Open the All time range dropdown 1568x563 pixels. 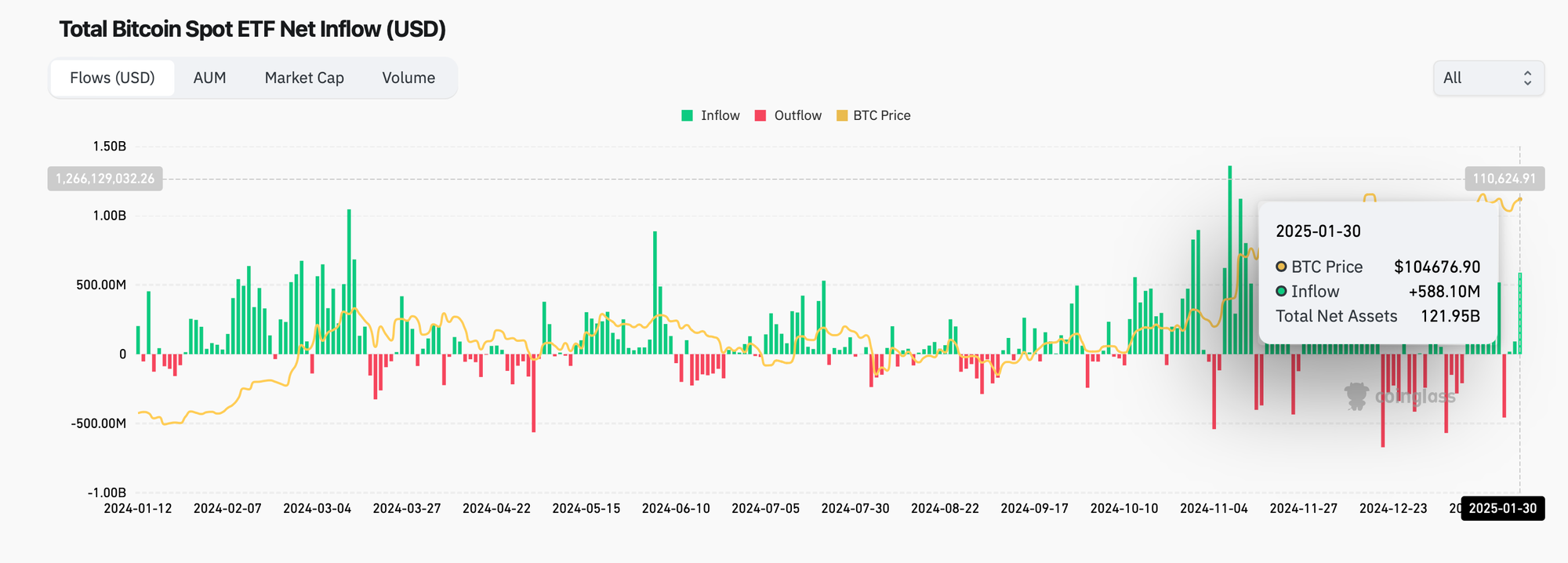(x=1487, y=78)
